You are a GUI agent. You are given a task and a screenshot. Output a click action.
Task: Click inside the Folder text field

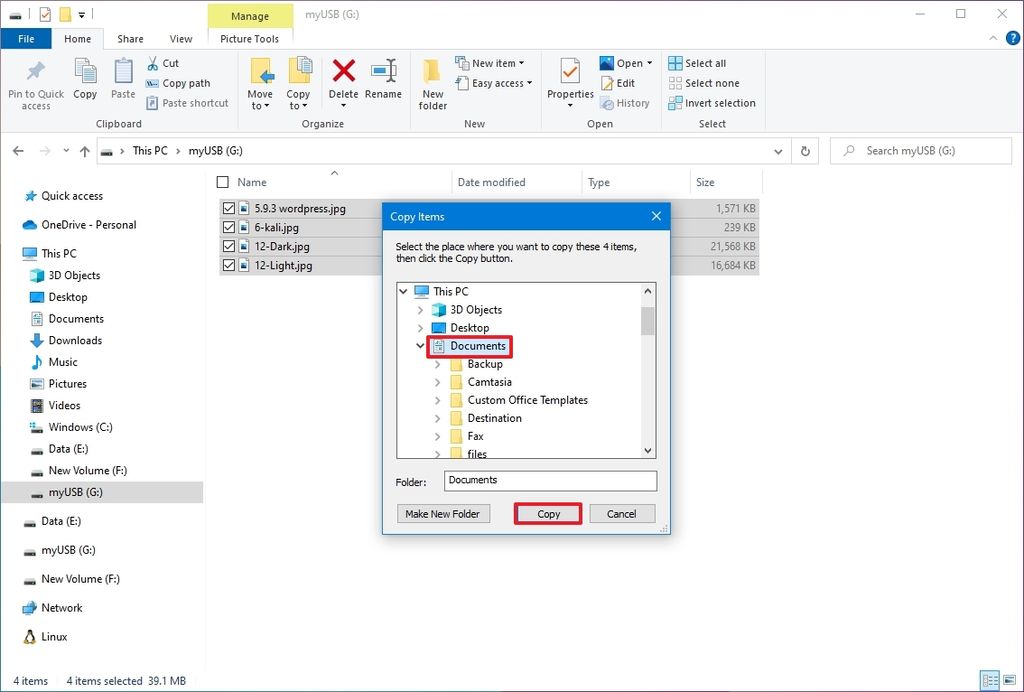pos(550,481)
